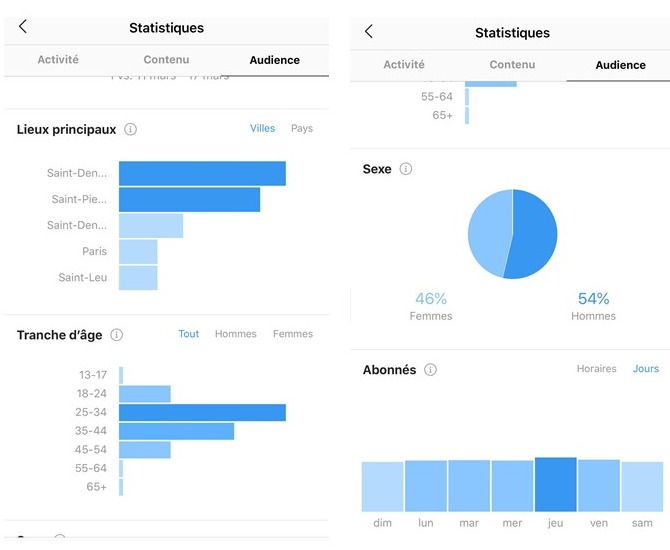
Task: Tap the jeu bar in followers chart
Action: 555,485
